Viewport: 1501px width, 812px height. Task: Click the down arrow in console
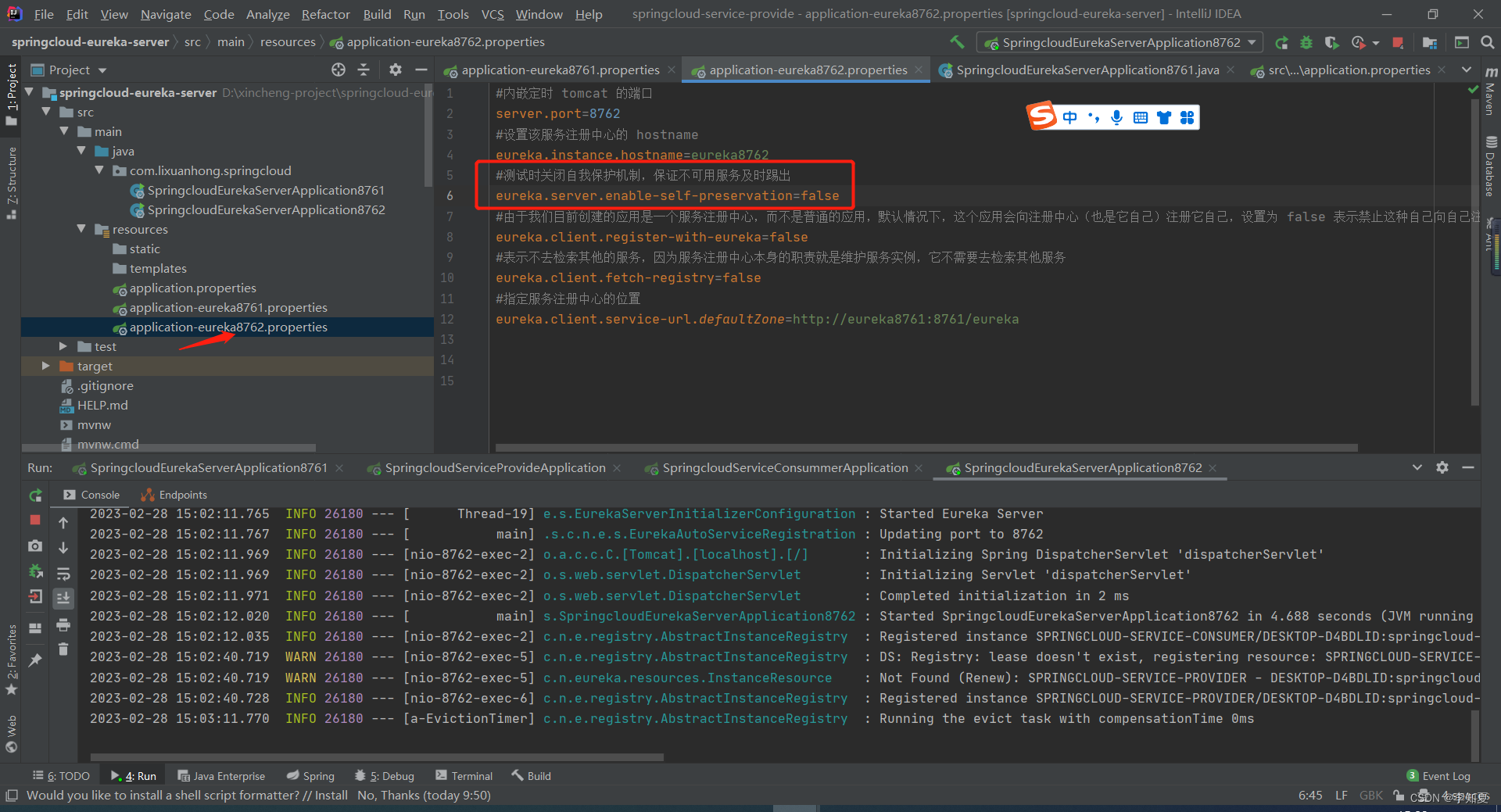click(x=63, y=548)
